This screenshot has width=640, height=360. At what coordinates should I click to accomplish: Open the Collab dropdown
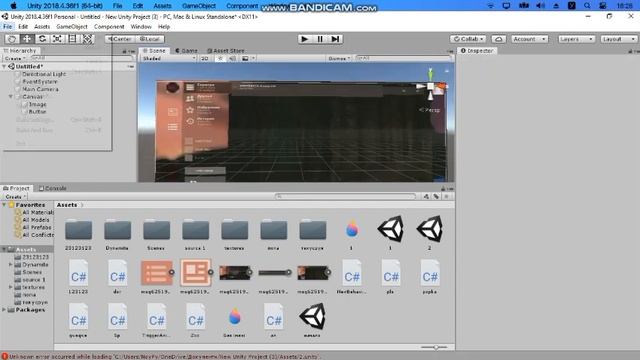coord(468,39)
